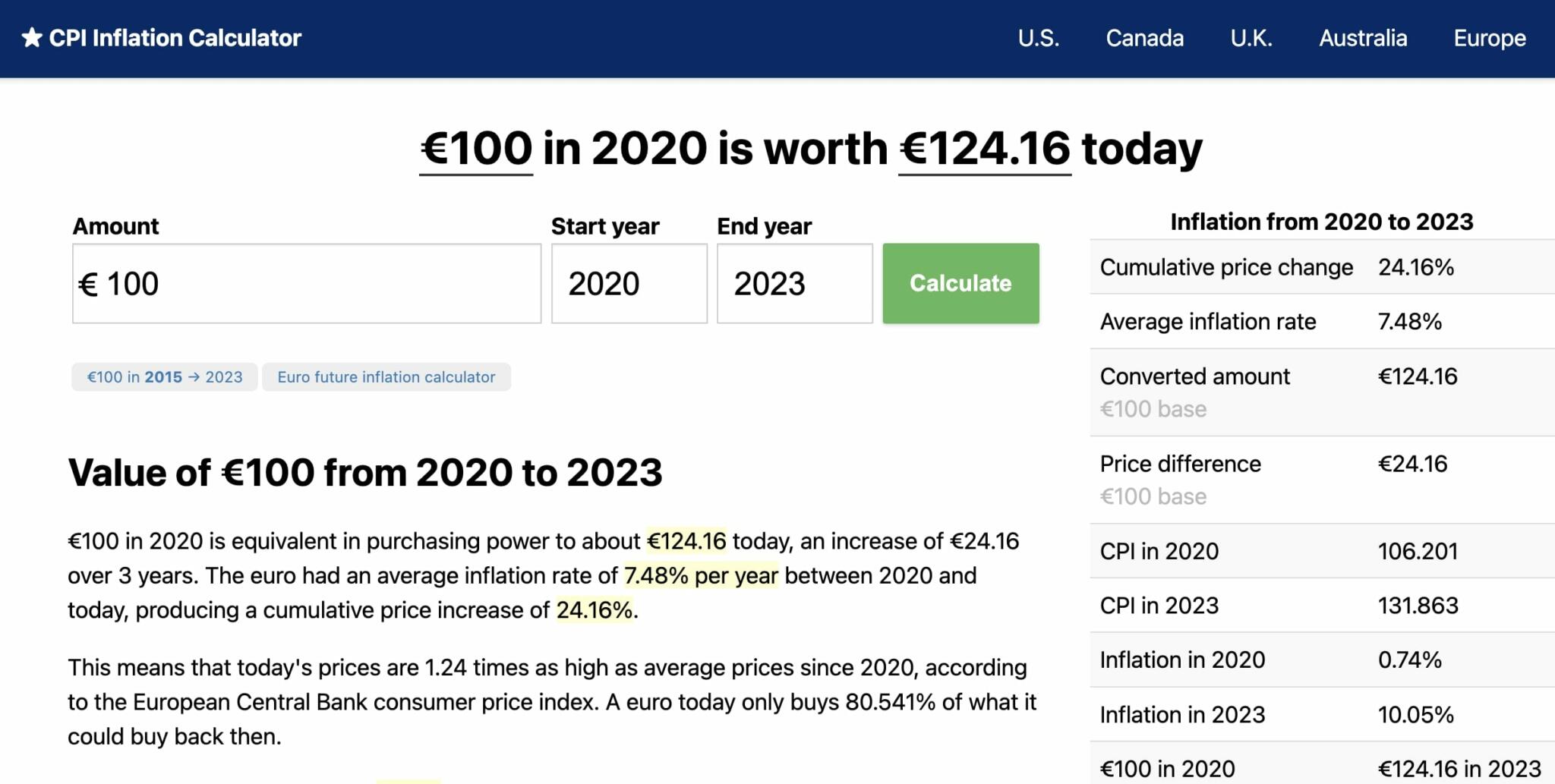Image resolution: width=1555 pixels, height=784 pixels.
Task: Select the Europe navigation item
Action: pyautogui.click(x=1489, y=37)
